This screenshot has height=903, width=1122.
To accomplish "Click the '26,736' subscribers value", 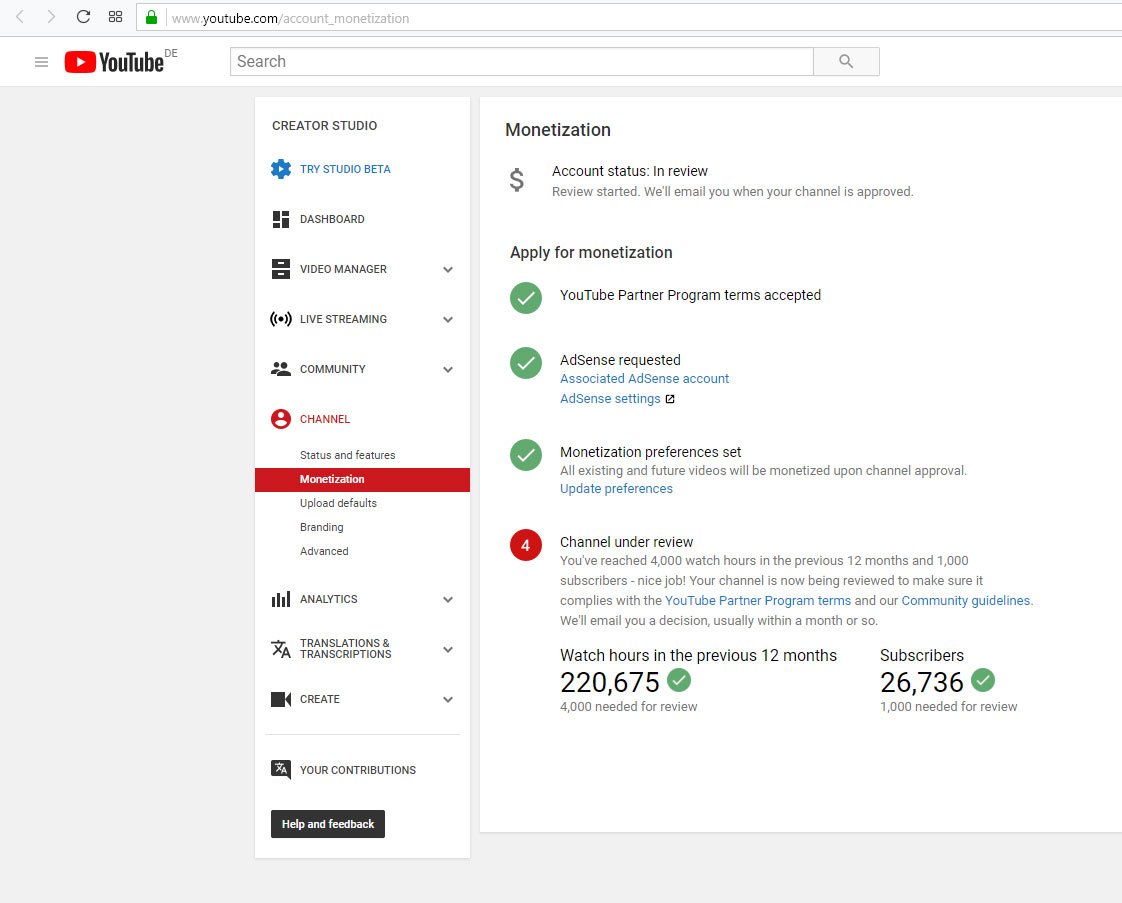I will (x=922, y=683).
